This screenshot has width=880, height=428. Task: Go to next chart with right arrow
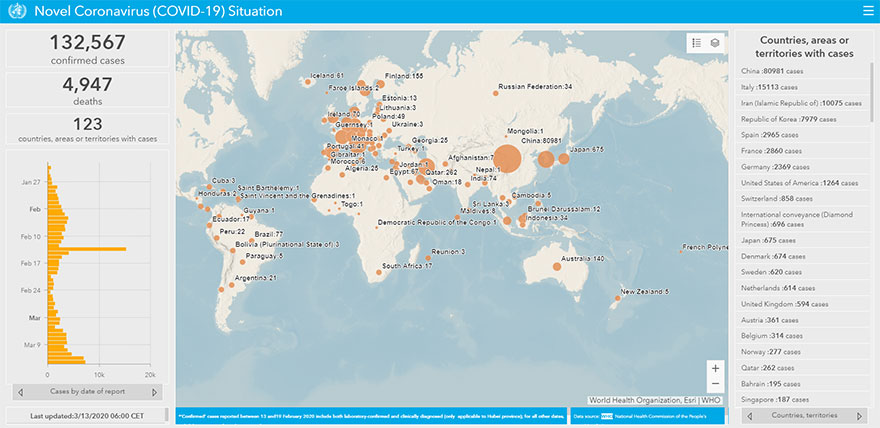tap(160, 390)
